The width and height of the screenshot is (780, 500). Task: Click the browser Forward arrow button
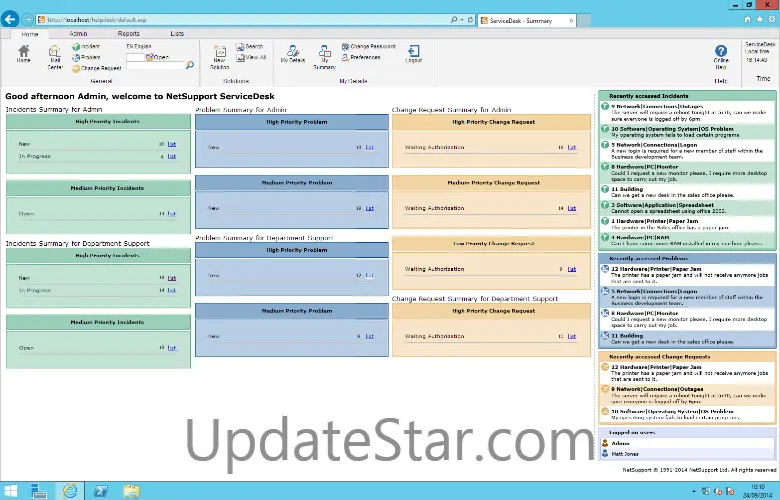(27, 20)
